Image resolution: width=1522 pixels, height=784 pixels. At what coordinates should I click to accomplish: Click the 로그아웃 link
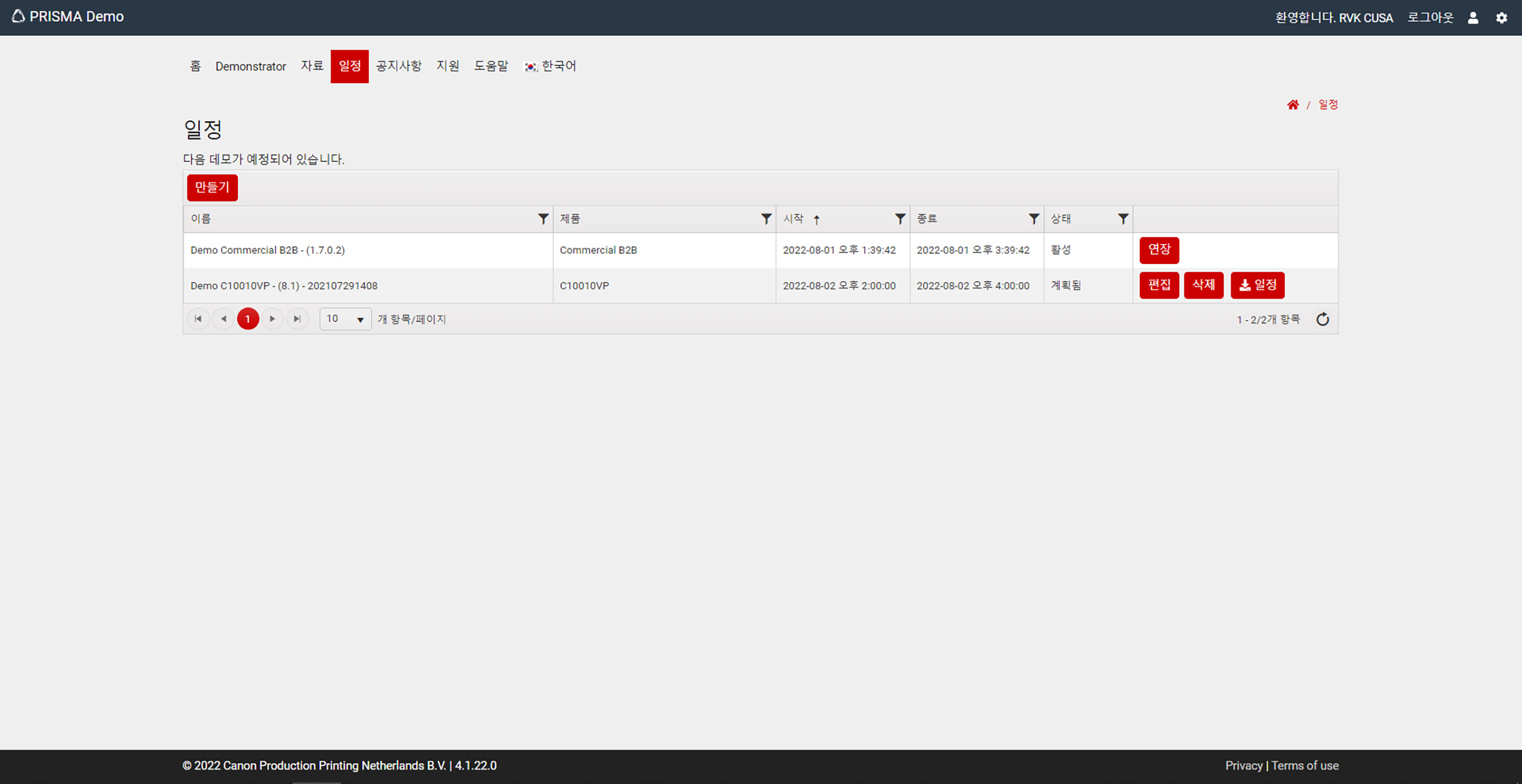pyautogui.click(x=1430, y=18)
